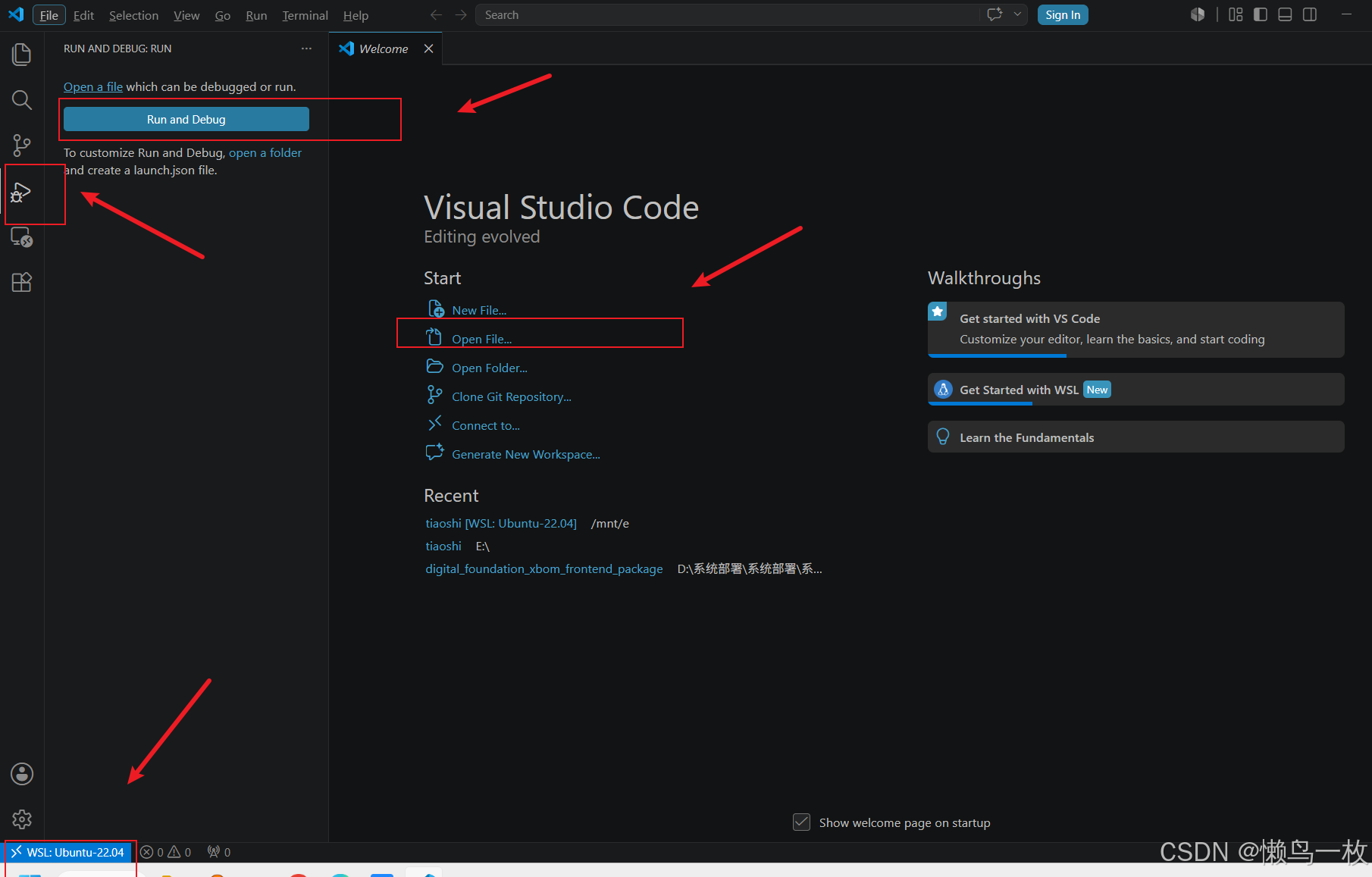The width and height of the screenshot is (1372, 877).
Task: Open the Manage gear menu
Action: [22, 819]
